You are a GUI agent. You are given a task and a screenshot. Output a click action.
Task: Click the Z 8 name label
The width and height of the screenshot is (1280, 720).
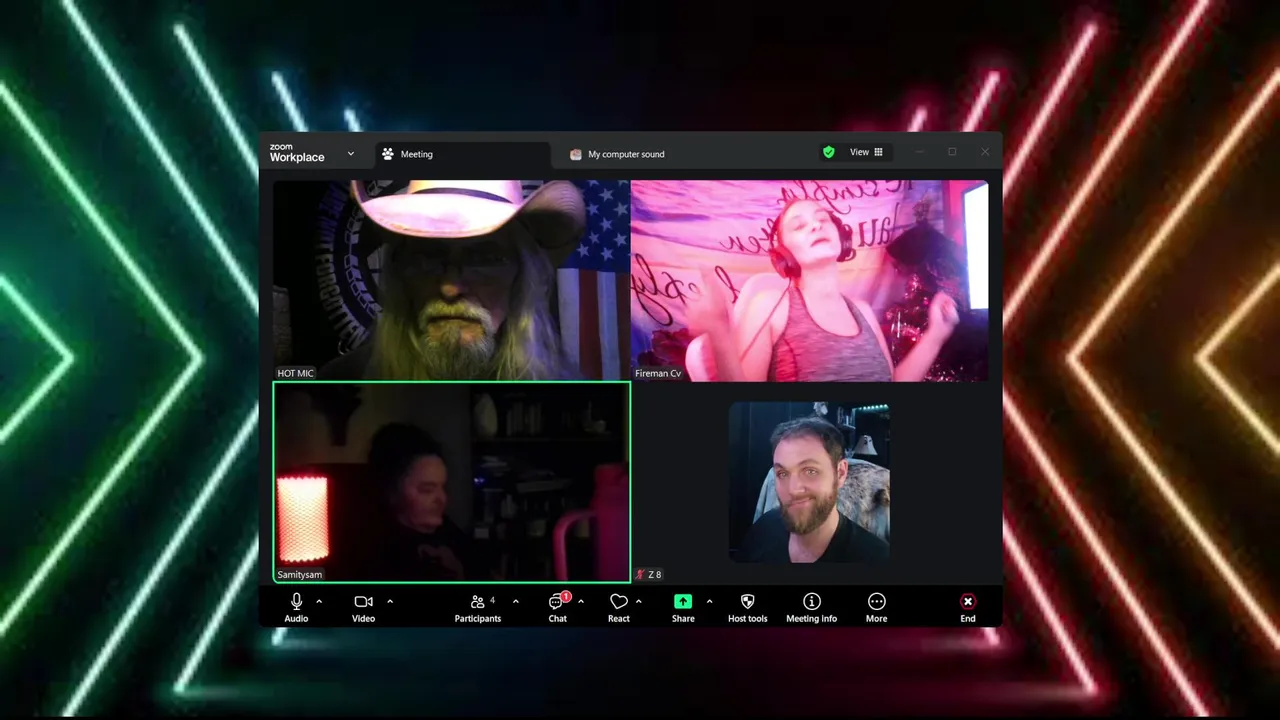coord(655,575)
